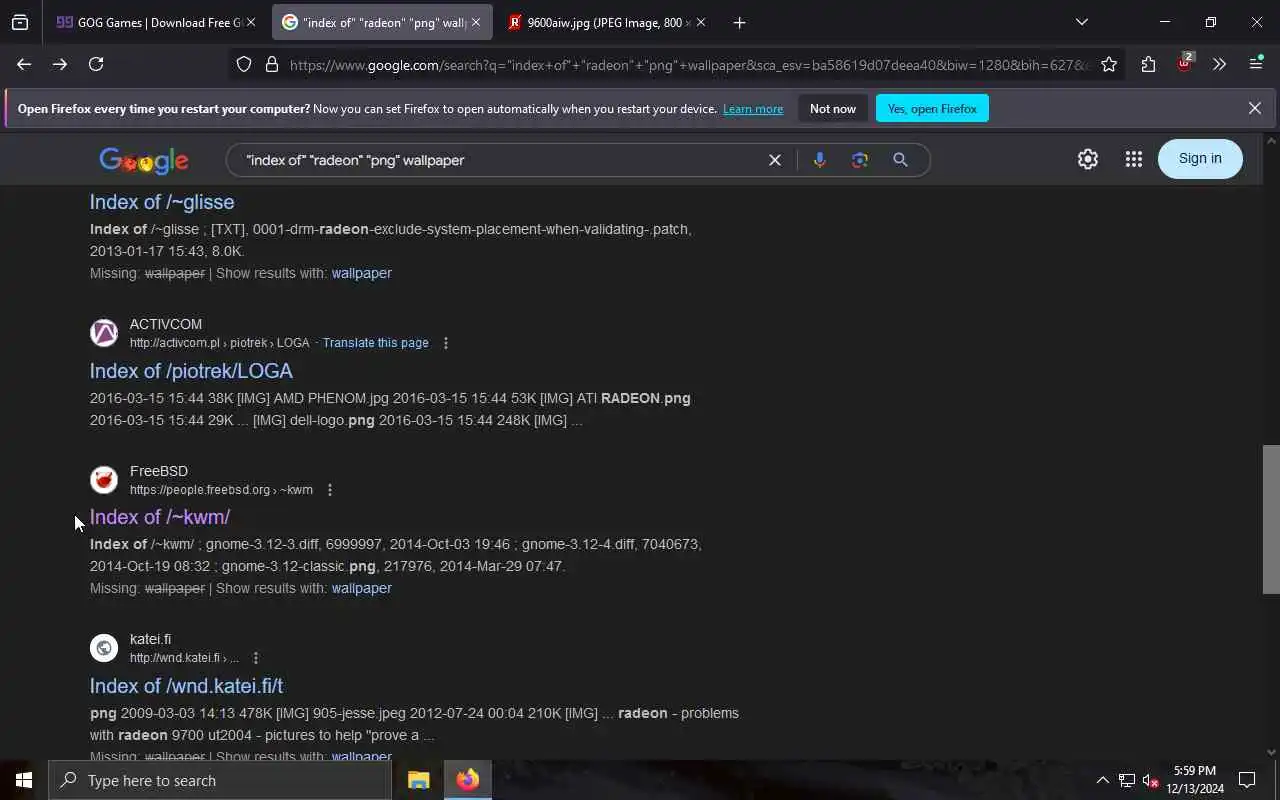The width and height of the screenshot is (1280, 800).
Task: Open more options for ACTIVCOM result
Action: click(x=446, y=343)
